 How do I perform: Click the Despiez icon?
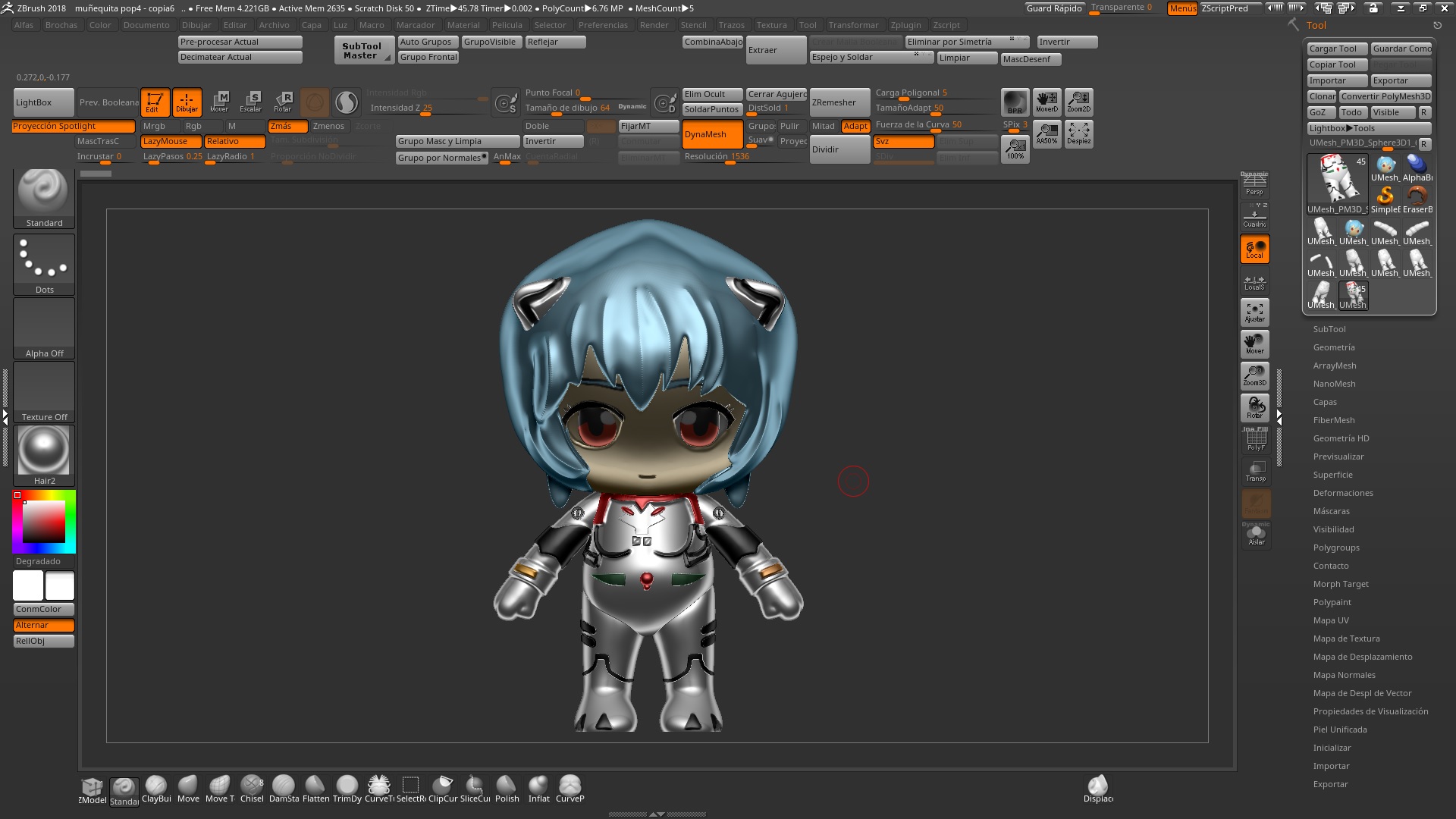tap(1078, 134)
